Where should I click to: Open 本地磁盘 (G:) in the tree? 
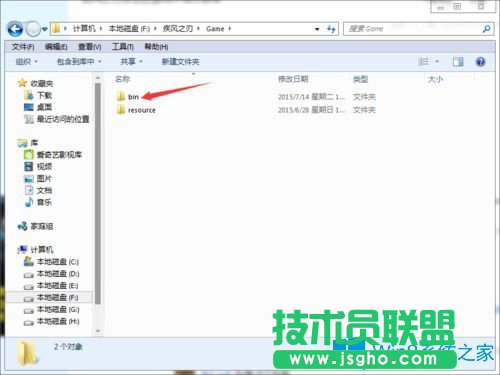pos(58,309)
